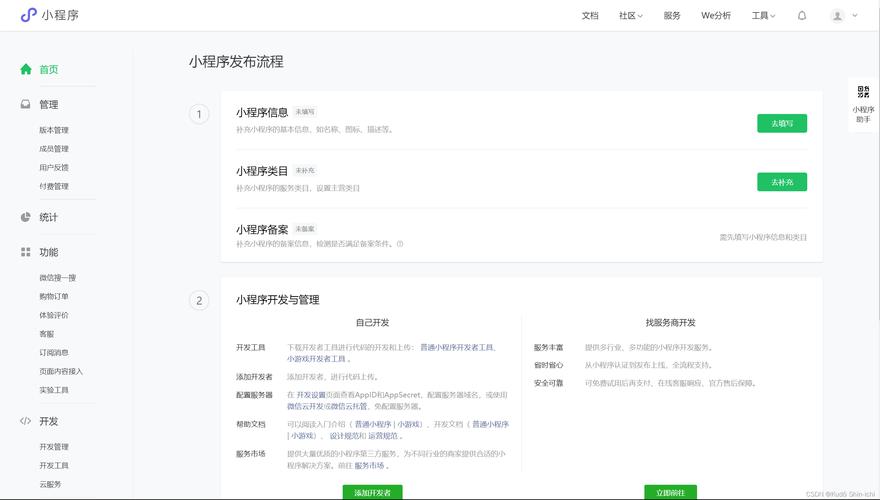Open the 运营规范 link

[x=383, y=435]
